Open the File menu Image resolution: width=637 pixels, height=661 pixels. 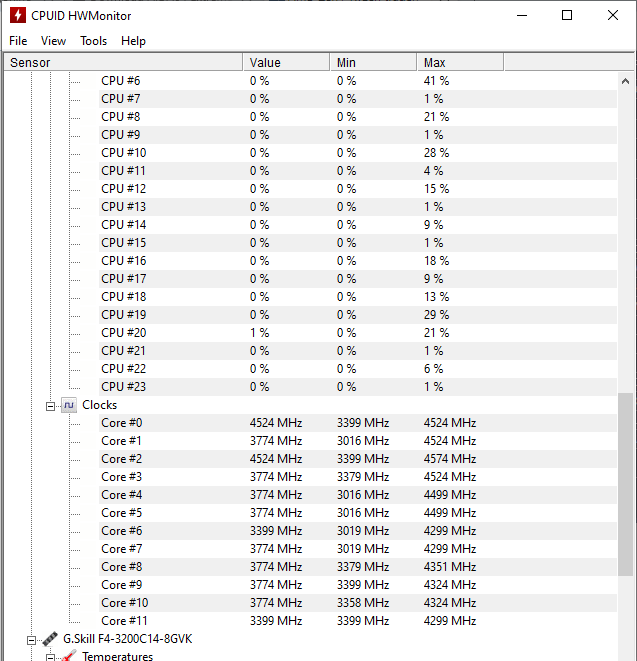[18, 41]
